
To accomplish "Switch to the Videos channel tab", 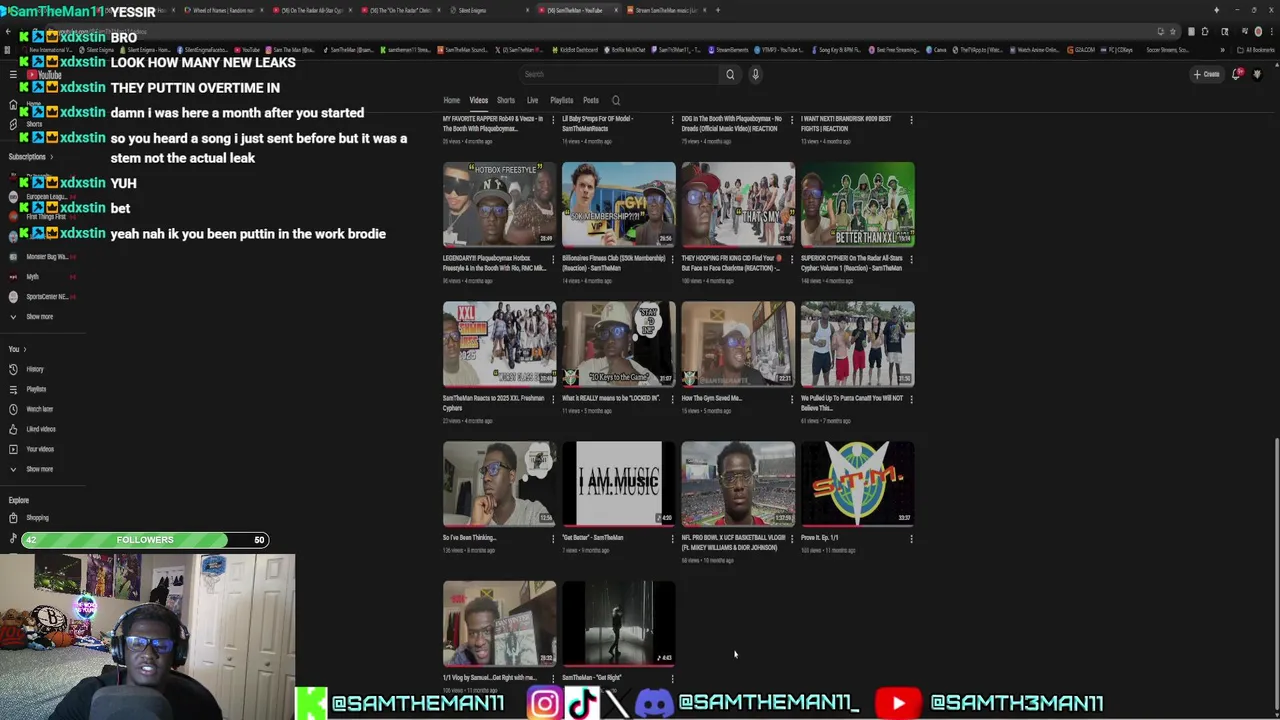I will point(479,100).
